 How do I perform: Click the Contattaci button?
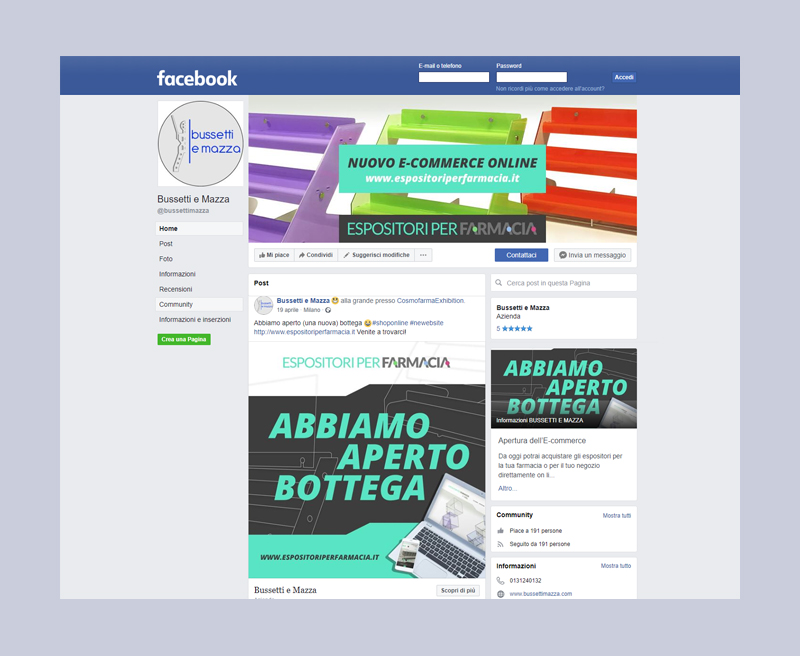[521, 255]
